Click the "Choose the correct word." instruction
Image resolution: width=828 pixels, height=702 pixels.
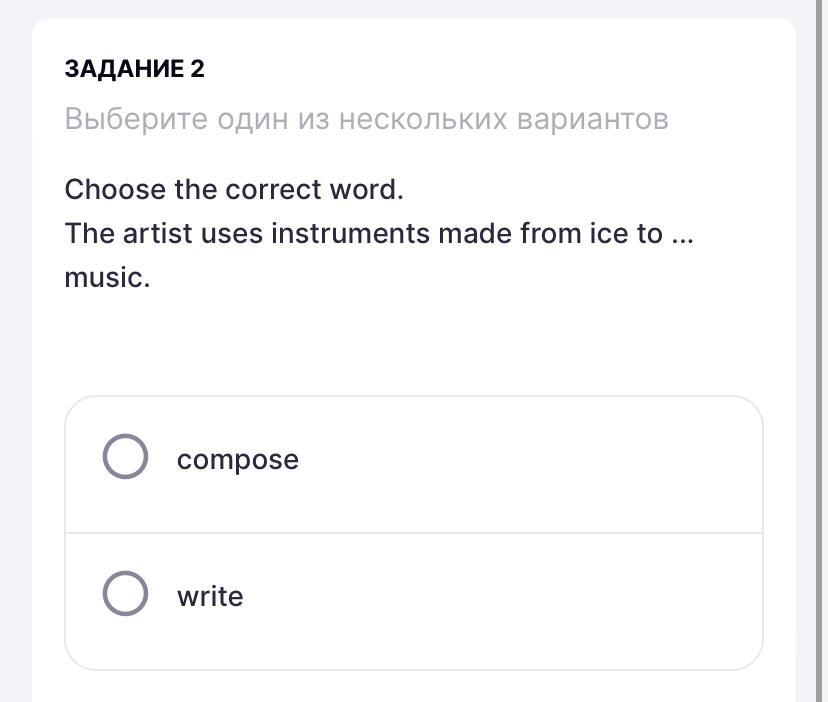(234, 189)
